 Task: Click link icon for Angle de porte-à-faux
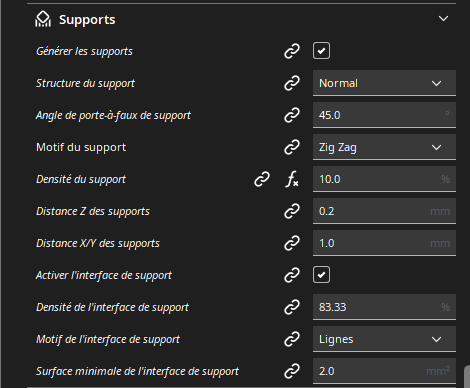(292, 115)
